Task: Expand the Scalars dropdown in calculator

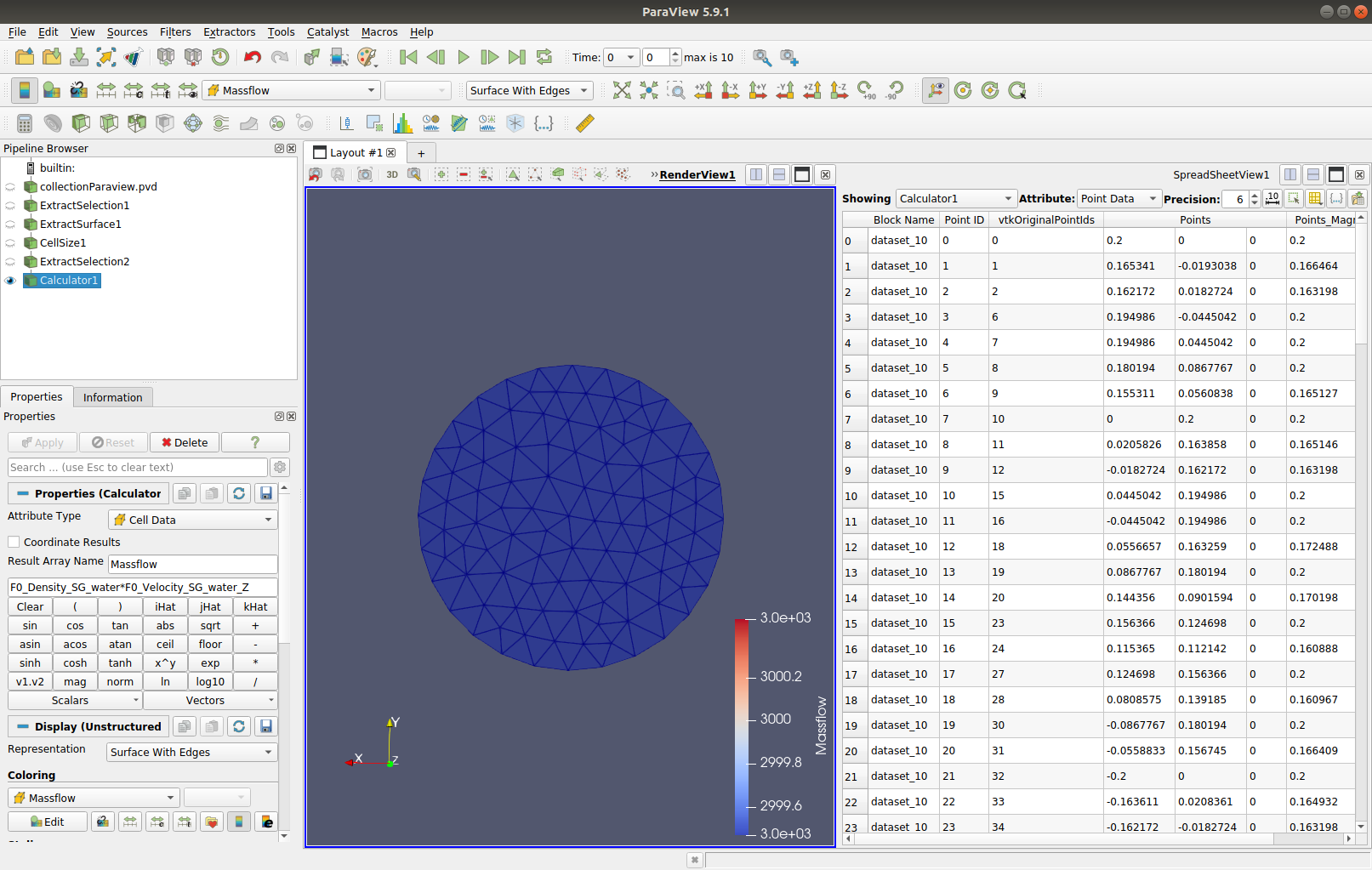Action: [x=75, y=700]
